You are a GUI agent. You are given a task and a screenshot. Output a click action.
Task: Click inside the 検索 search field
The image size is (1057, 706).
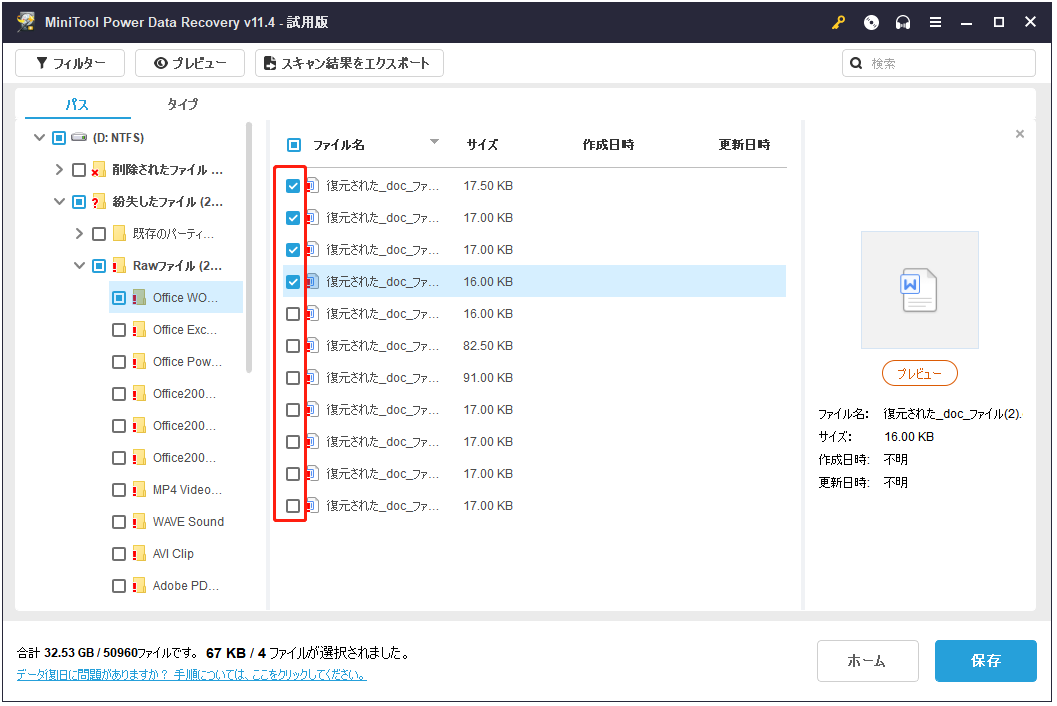click(x=940, y=62)
